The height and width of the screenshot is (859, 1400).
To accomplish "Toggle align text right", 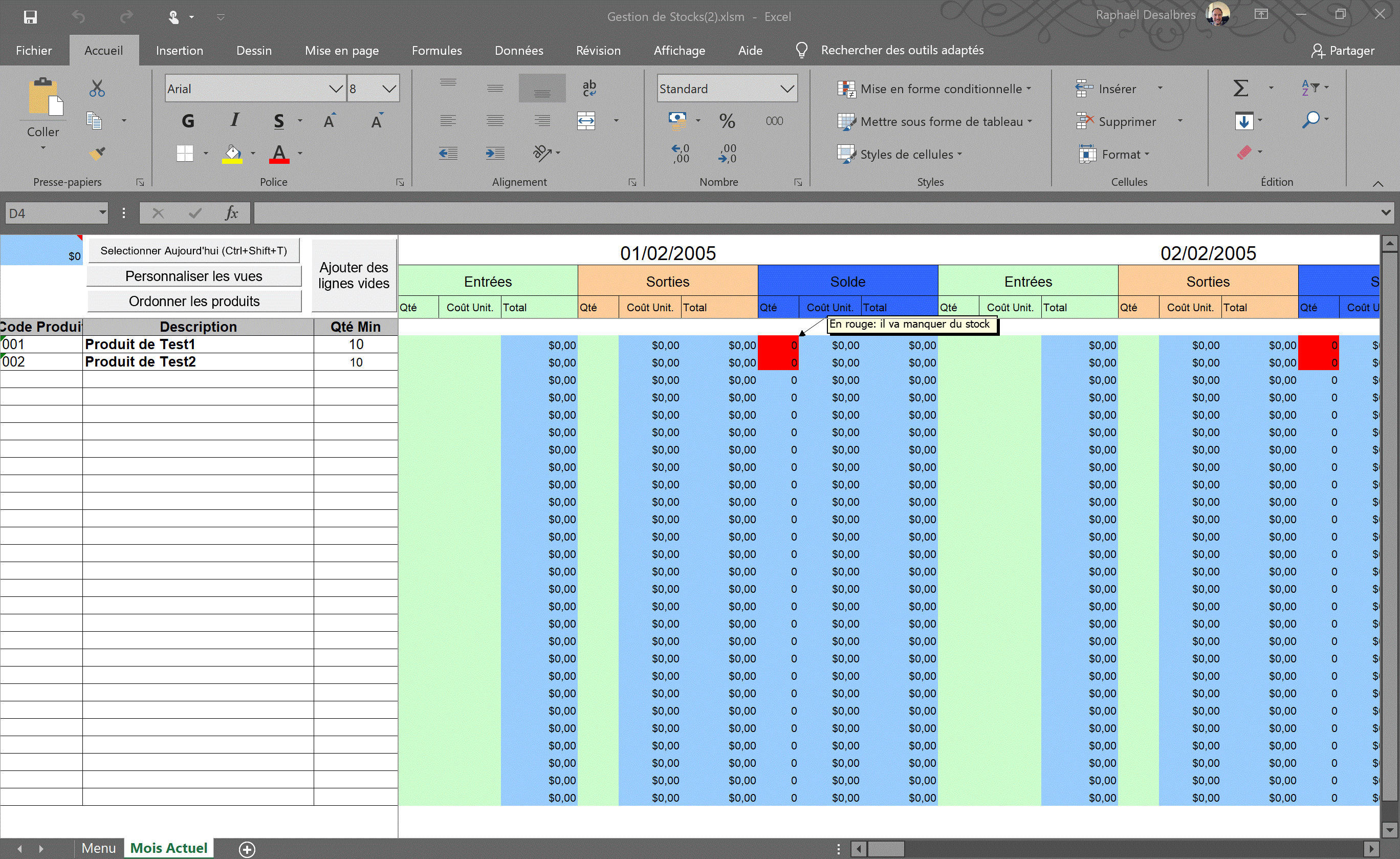I will [542, 120].
